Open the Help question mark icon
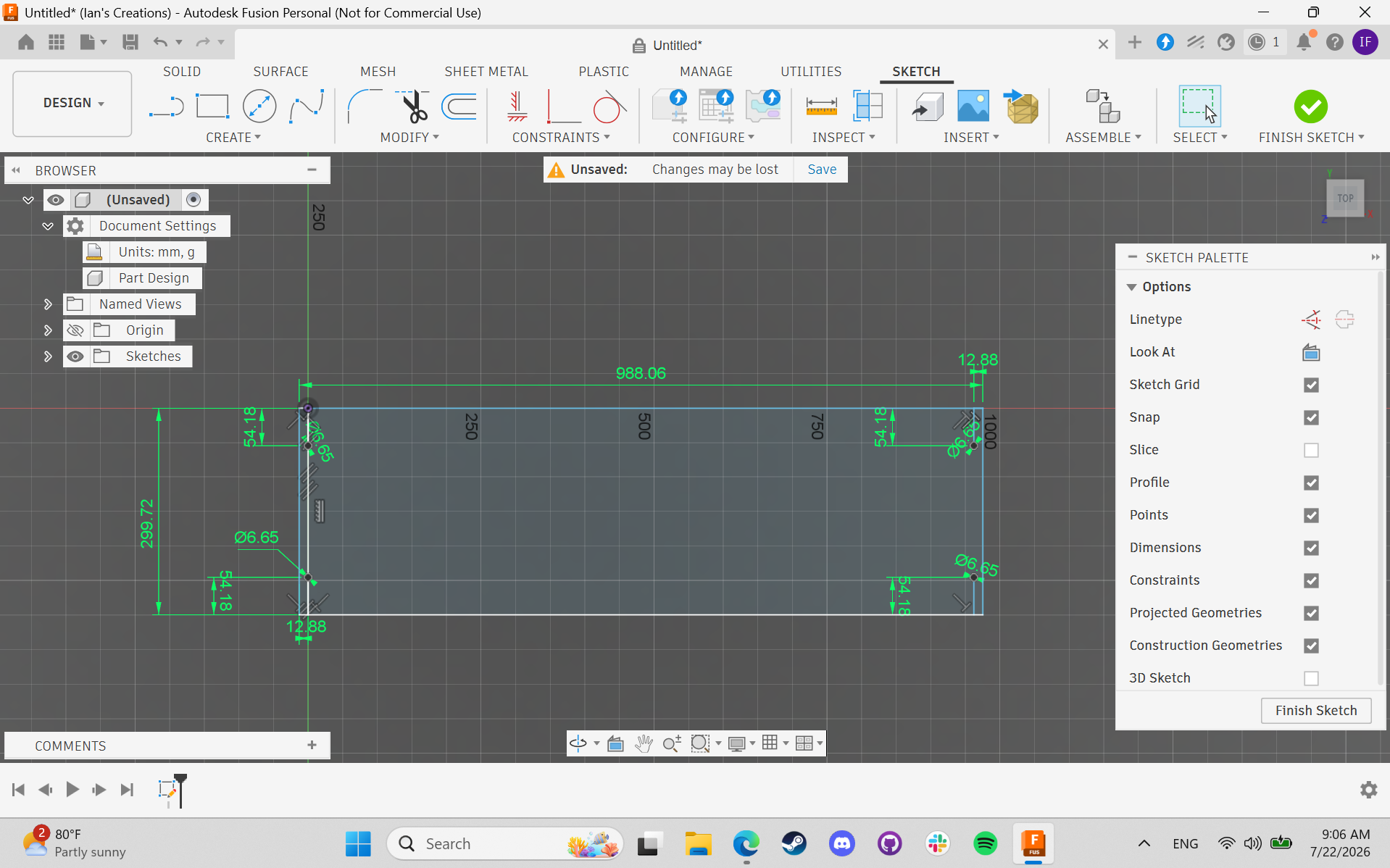The width and height of the screenshot is (1390, 868). (x=1335, y=42)
